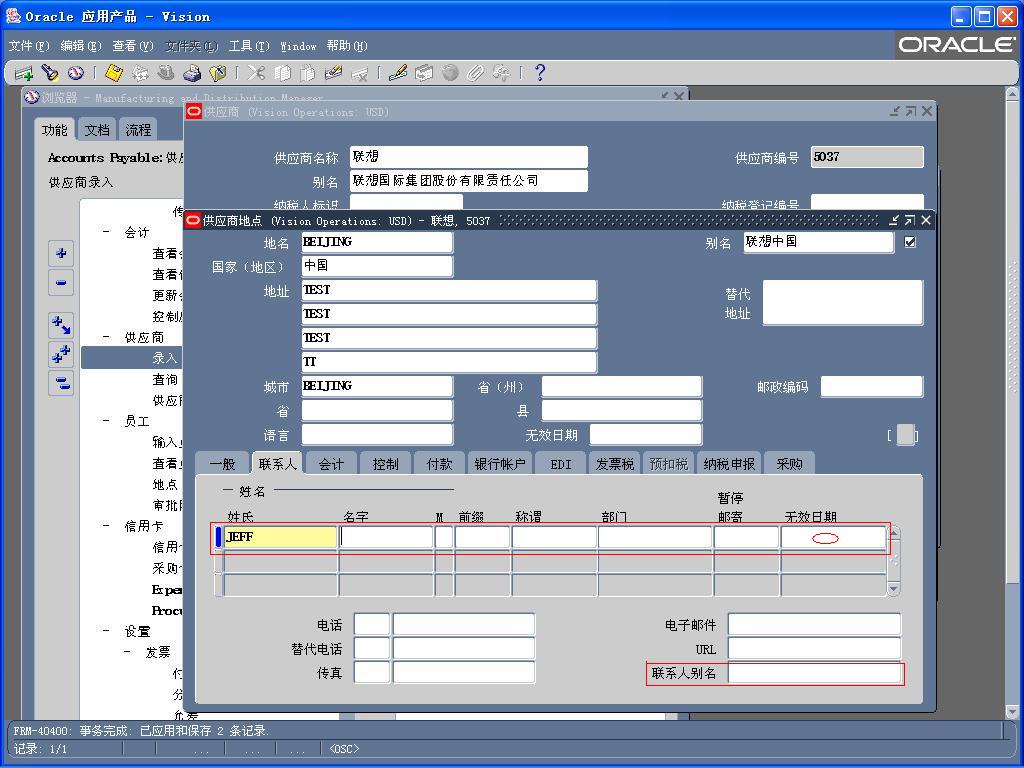Screen dimensions: 1024x768
Task: Select 查询 under 供应商 in Navigator tree
Action: 165,379
